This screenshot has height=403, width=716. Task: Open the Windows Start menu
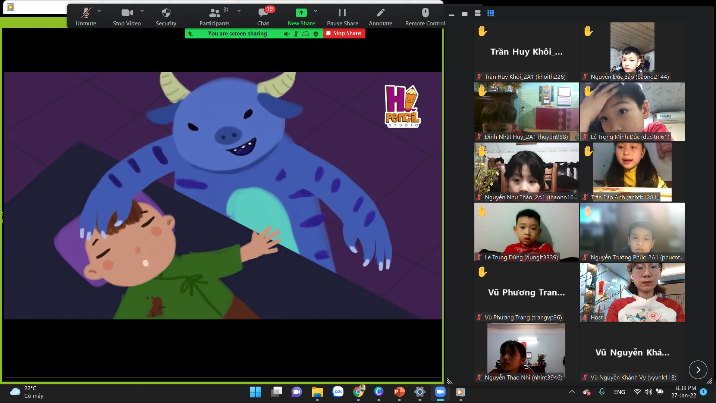[x=254, y=392]
